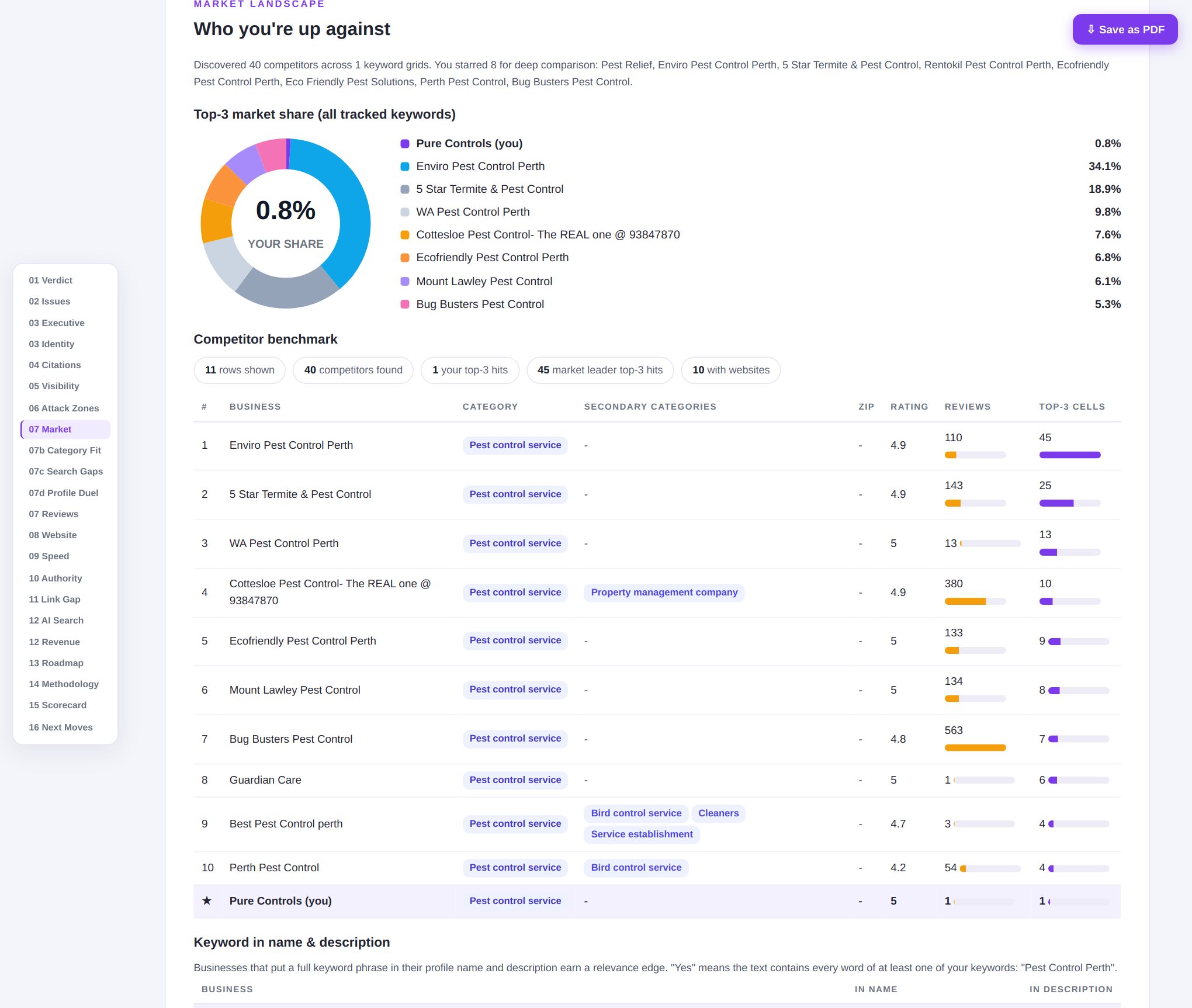Click Enviro Pest Control's 45 top-3 cells bar
The width and height of the screenshot is (1192, 1008).
point(1069,455)
